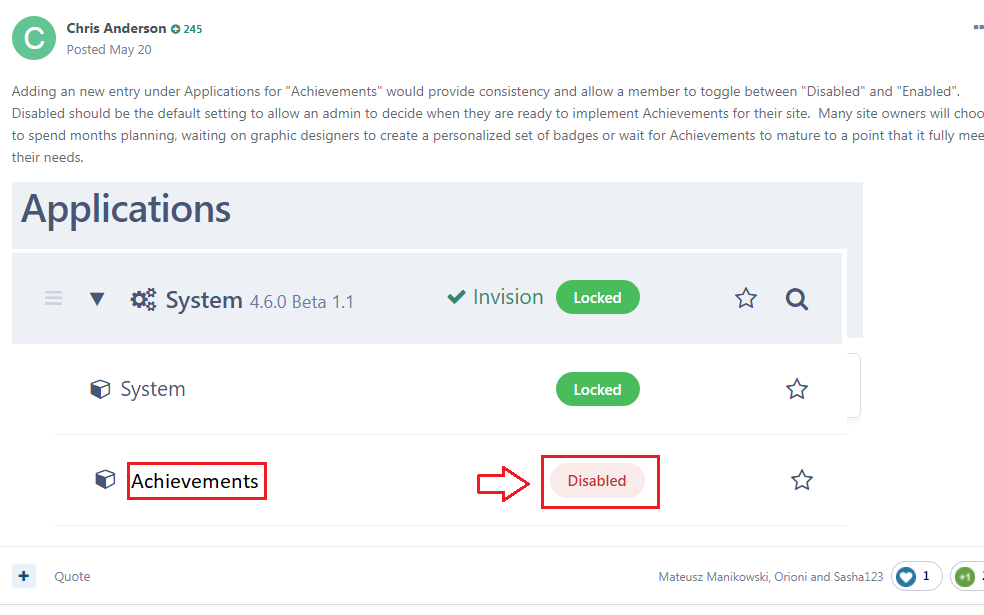Click the Invision green checkmark label
Image resolution: width=984 pixels, height=615 pixels.
click(x=495, y=297)
